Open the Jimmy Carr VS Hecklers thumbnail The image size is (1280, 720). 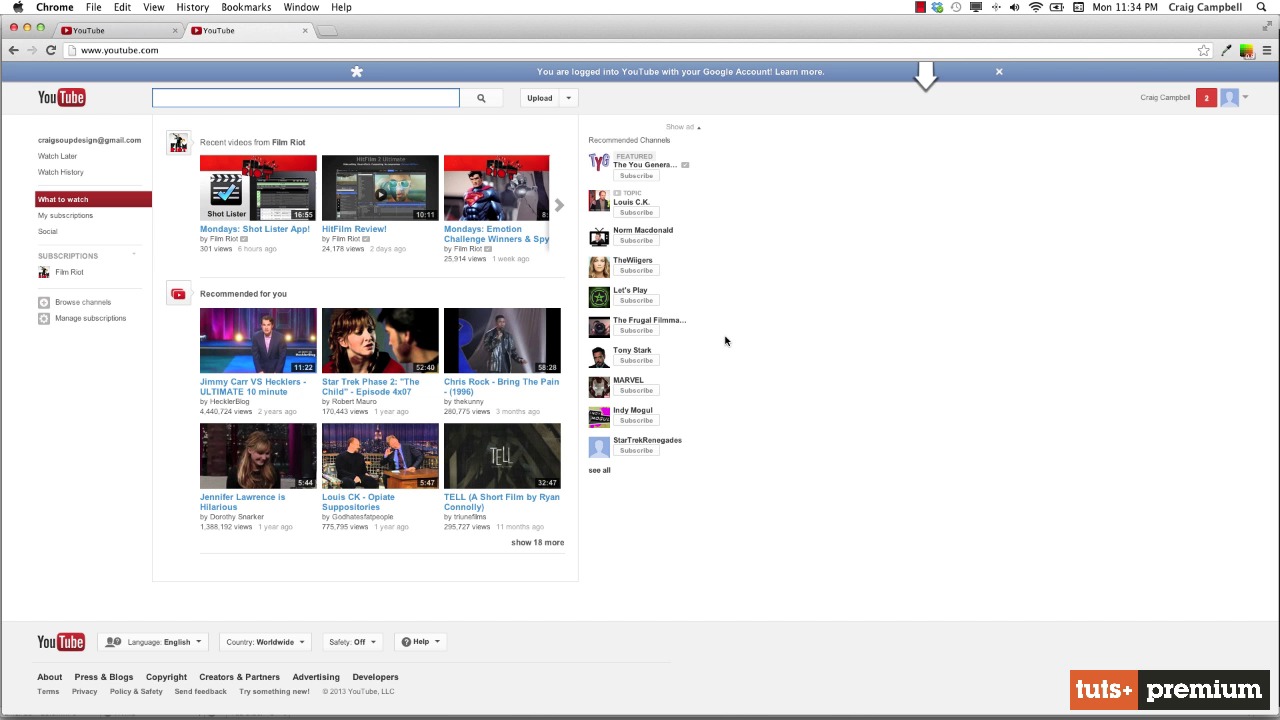[x=258, y=341]
